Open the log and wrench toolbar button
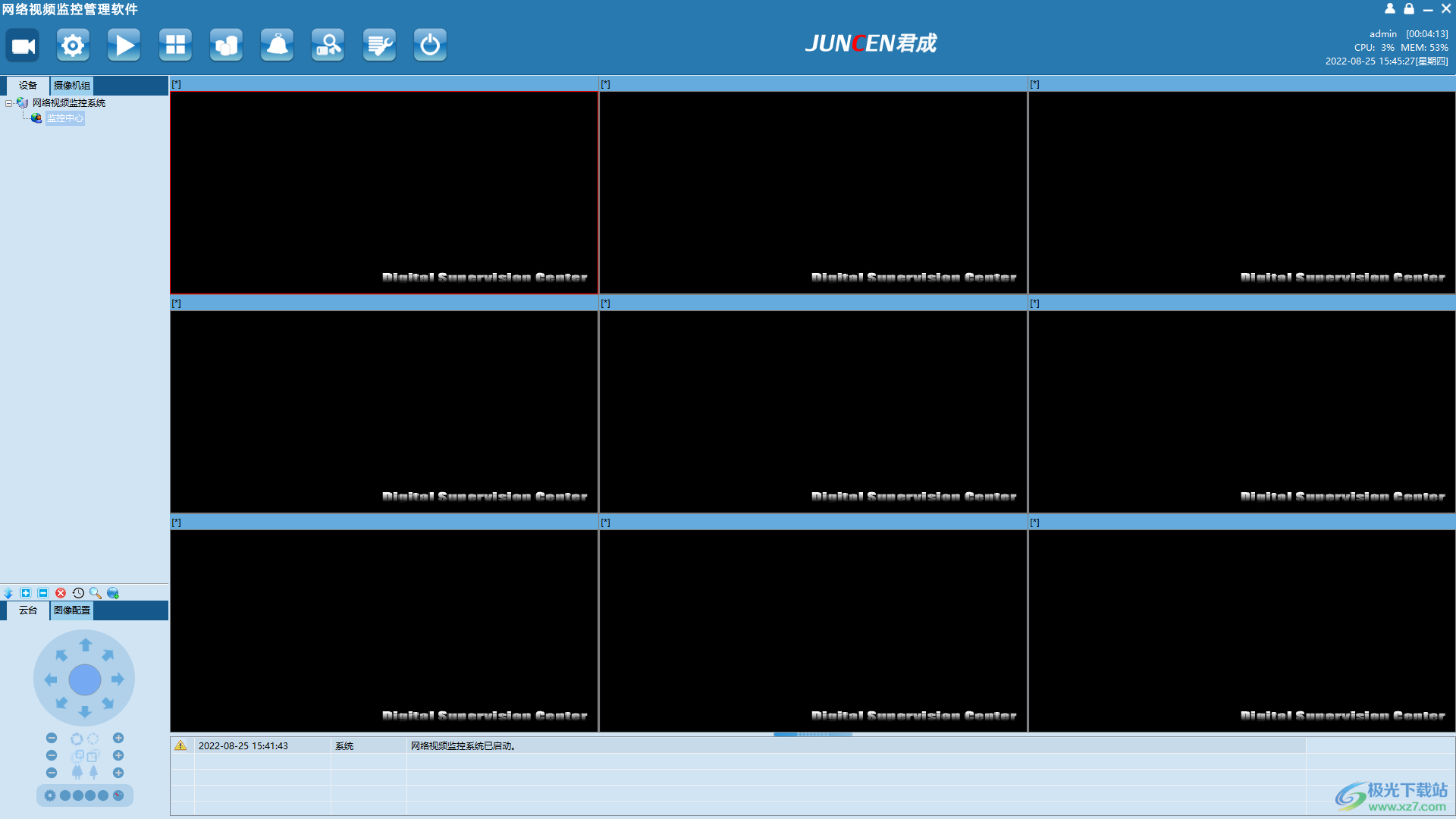Image resolution: width=1456 pixels, height=819 pixels. [x=379, y=45]
